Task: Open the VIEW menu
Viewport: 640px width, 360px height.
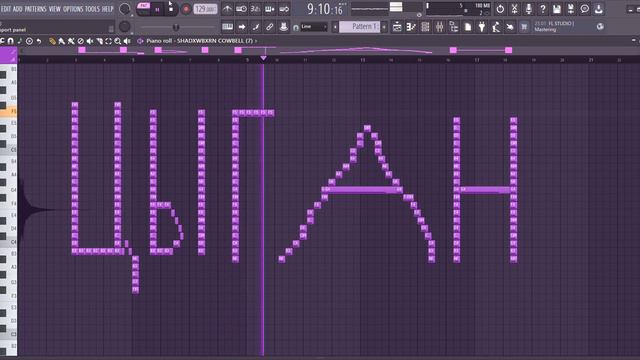Action: (x=55, y=9)
